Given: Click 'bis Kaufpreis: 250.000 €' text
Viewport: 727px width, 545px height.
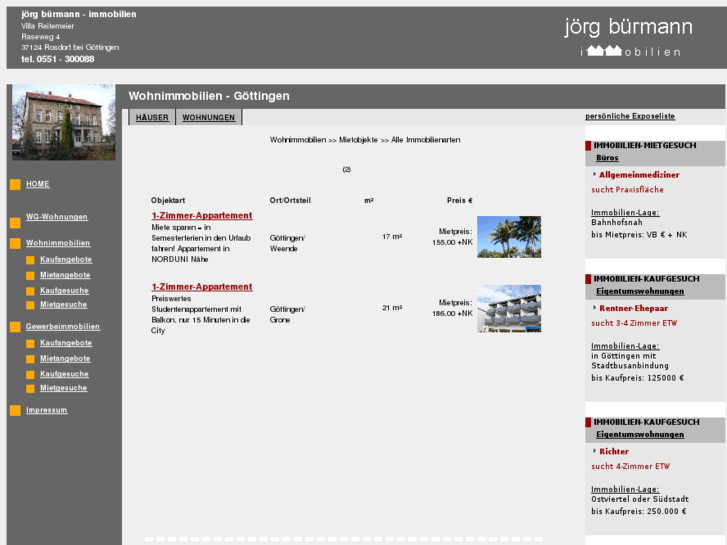Looking at the screenshot, I should 638,511.
